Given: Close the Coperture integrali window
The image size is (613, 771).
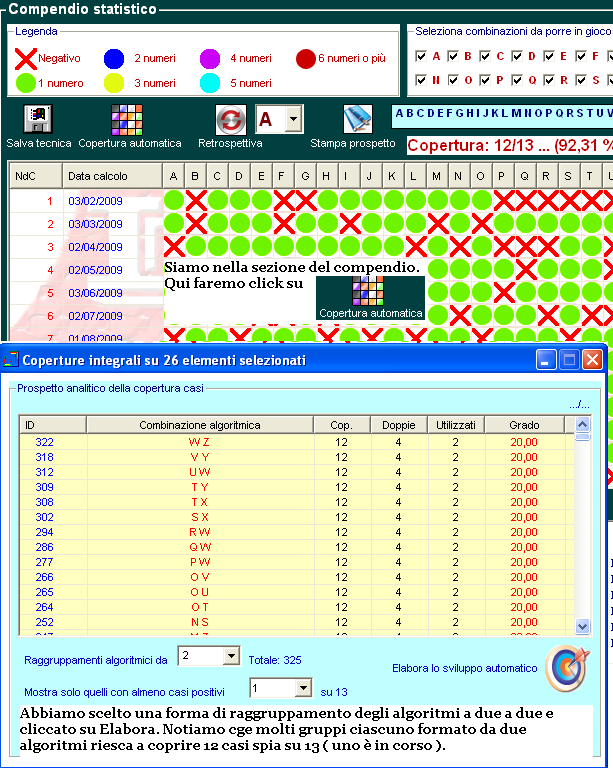Looking at the screenshot, I should coord(592,360).
